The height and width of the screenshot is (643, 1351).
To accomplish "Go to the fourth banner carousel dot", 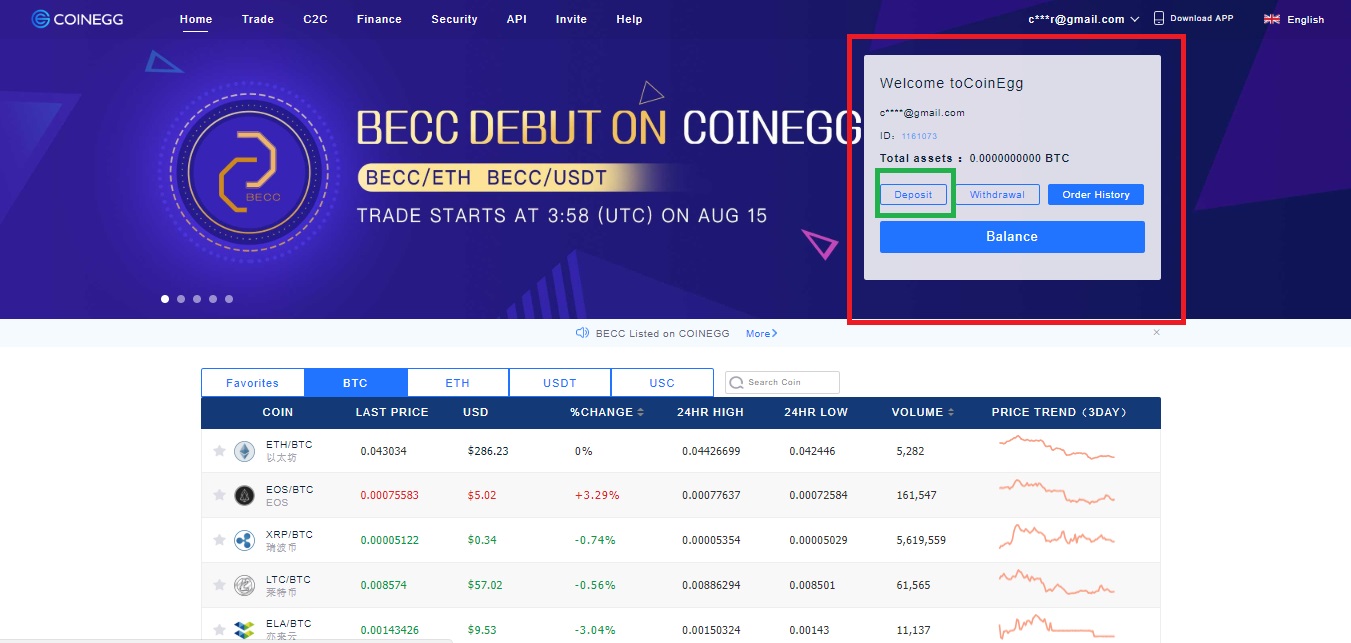I will click(x=213, y=299).
